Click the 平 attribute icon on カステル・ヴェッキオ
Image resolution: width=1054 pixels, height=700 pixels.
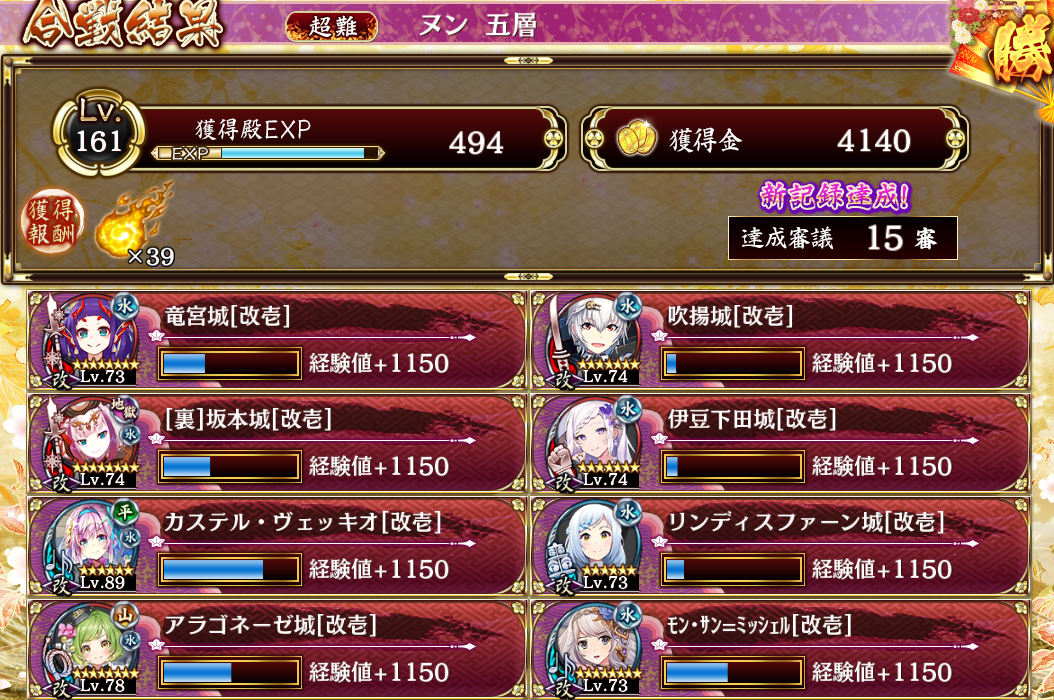(125, 512)
